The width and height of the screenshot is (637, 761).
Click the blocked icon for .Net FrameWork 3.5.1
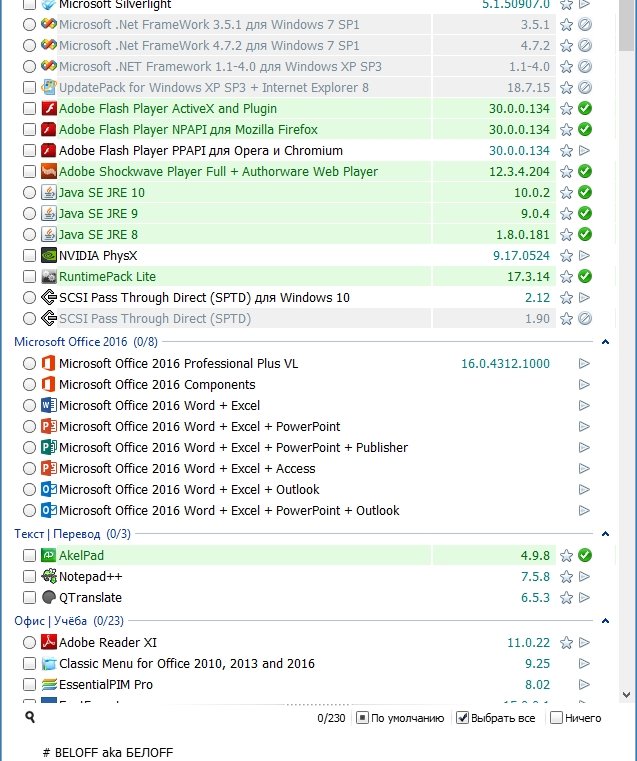pyautogui.click(x=585, y=24)
